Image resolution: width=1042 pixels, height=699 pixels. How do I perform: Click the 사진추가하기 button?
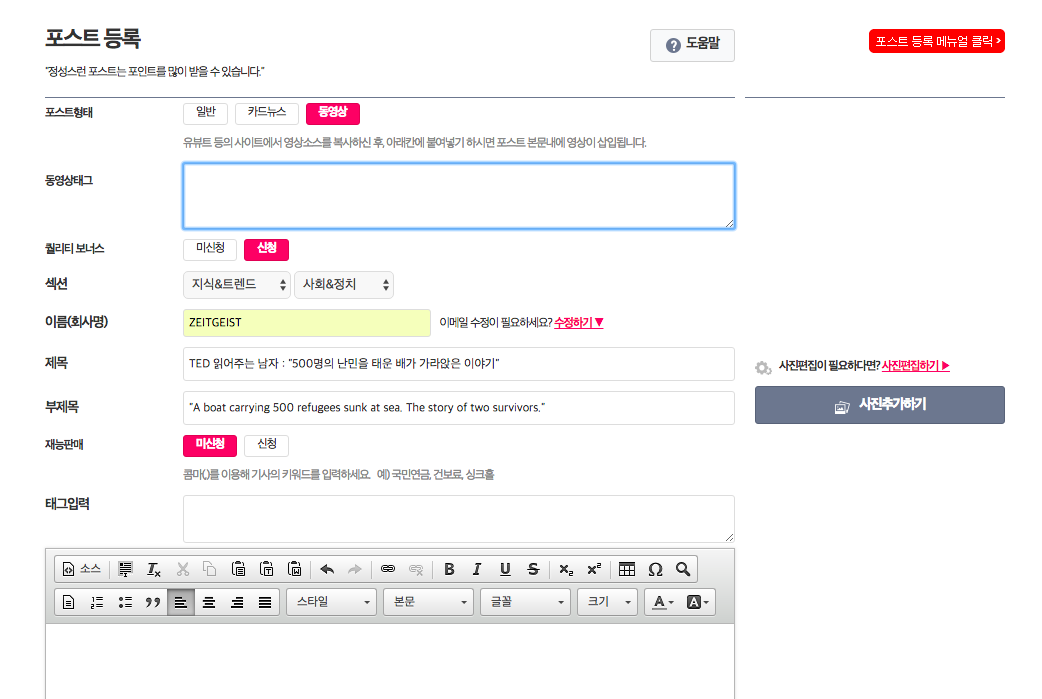(x=880, y=405)
